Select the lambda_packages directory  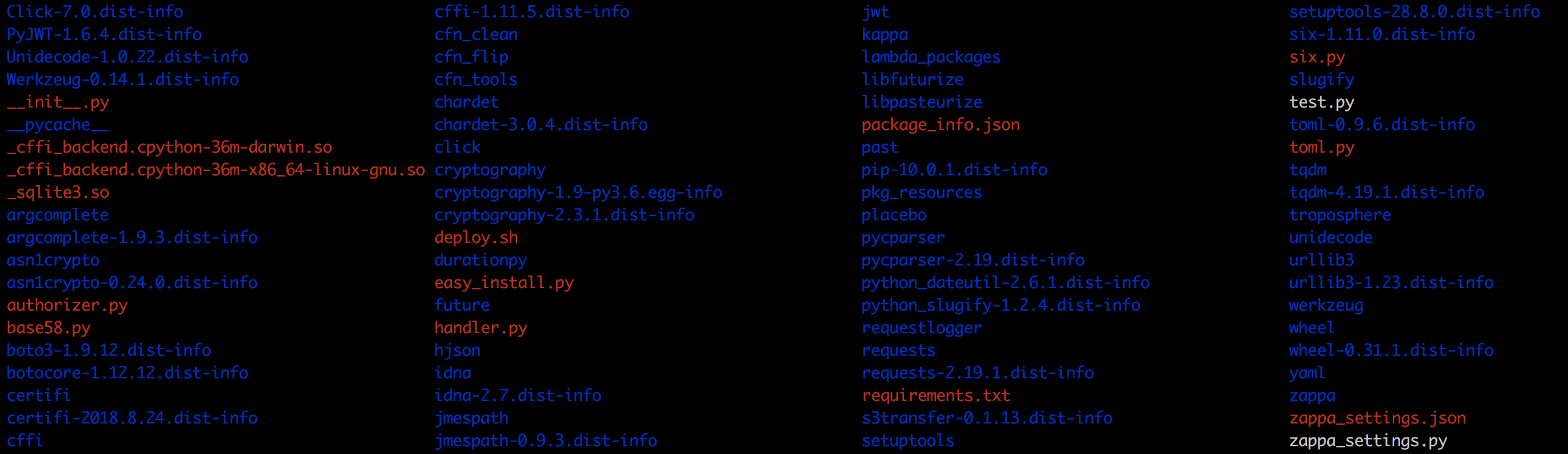click(931, 57)
